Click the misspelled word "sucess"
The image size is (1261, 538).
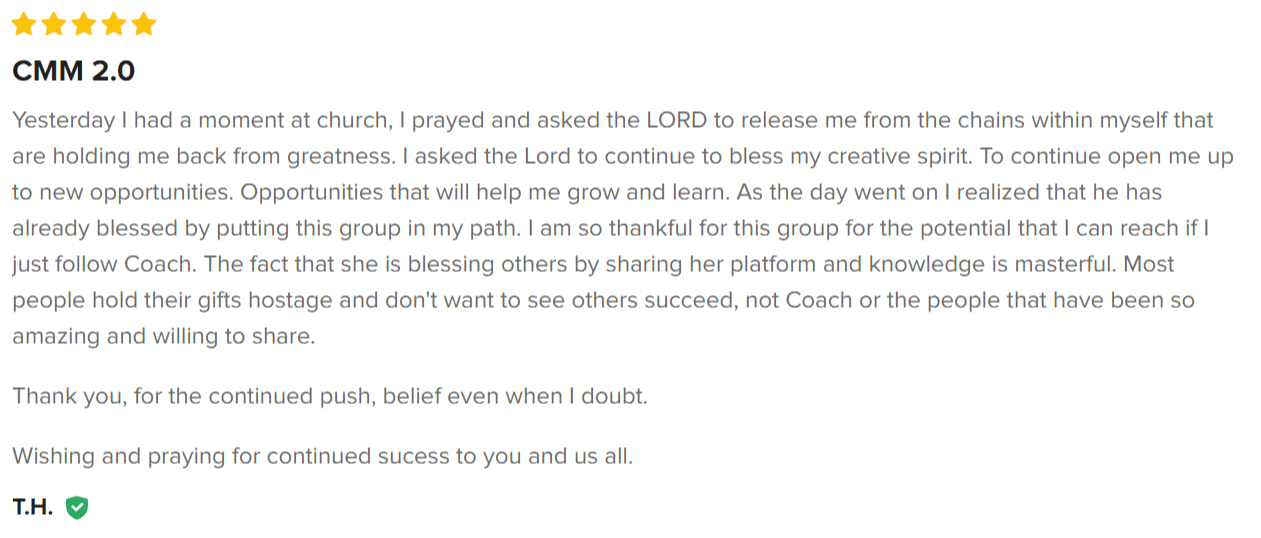pos(412,456)
